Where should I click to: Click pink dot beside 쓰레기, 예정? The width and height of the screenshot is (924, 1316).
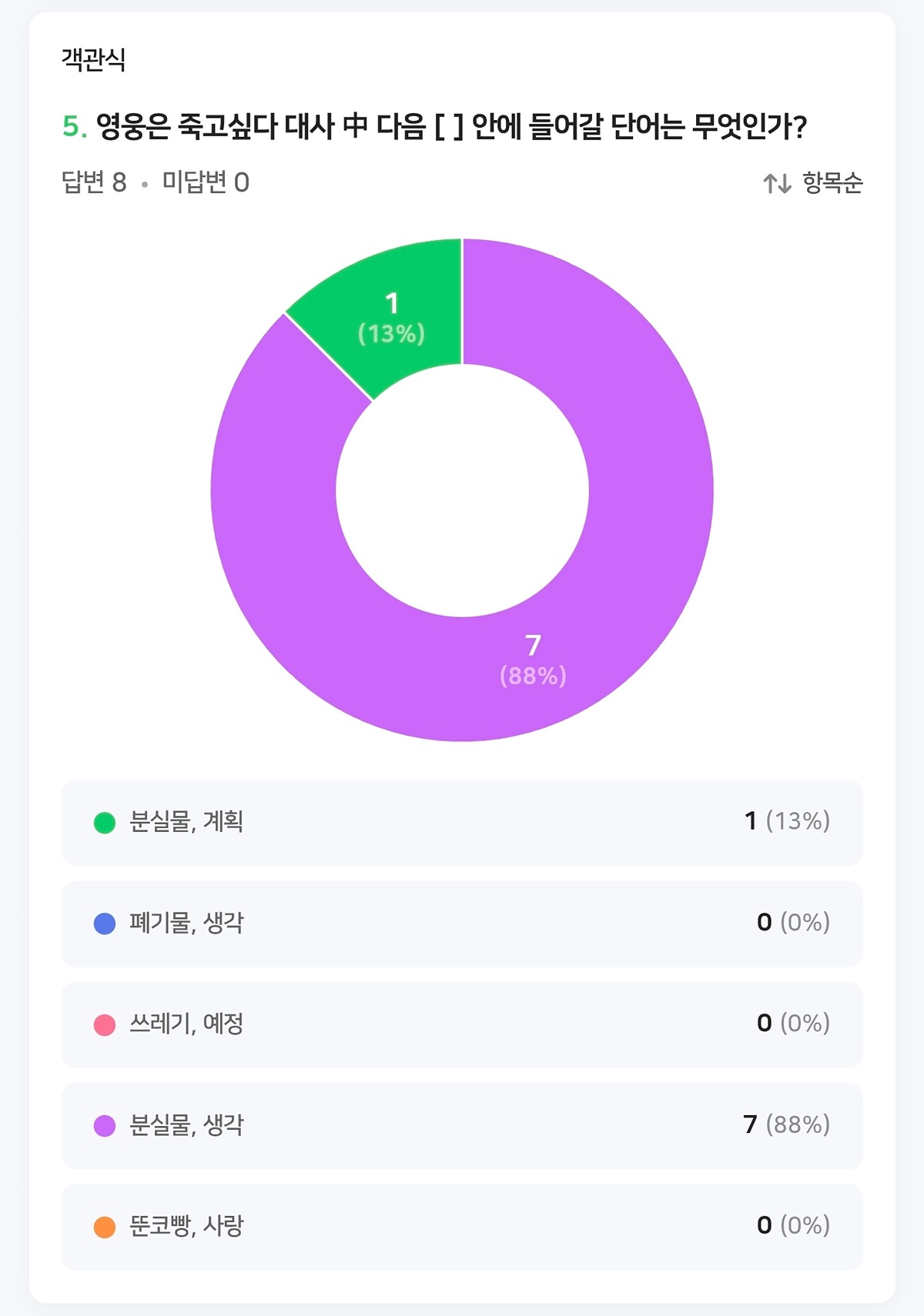pyautogui.click(x=105, y=1024)
